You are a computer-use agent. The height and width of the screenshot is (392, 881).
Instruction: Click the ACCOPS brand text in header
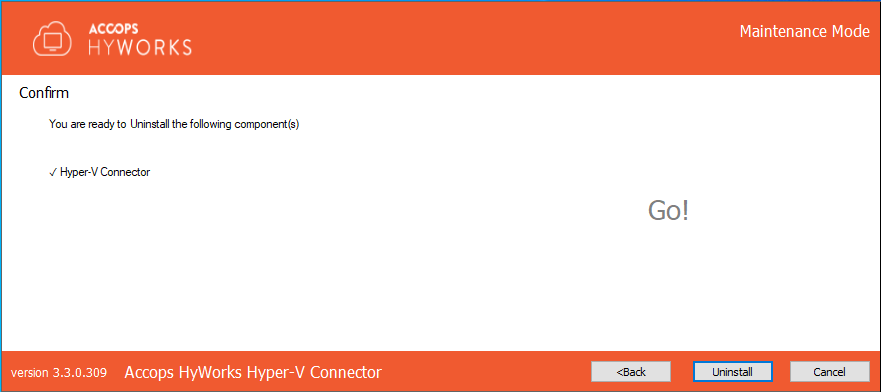coord(113,29)
